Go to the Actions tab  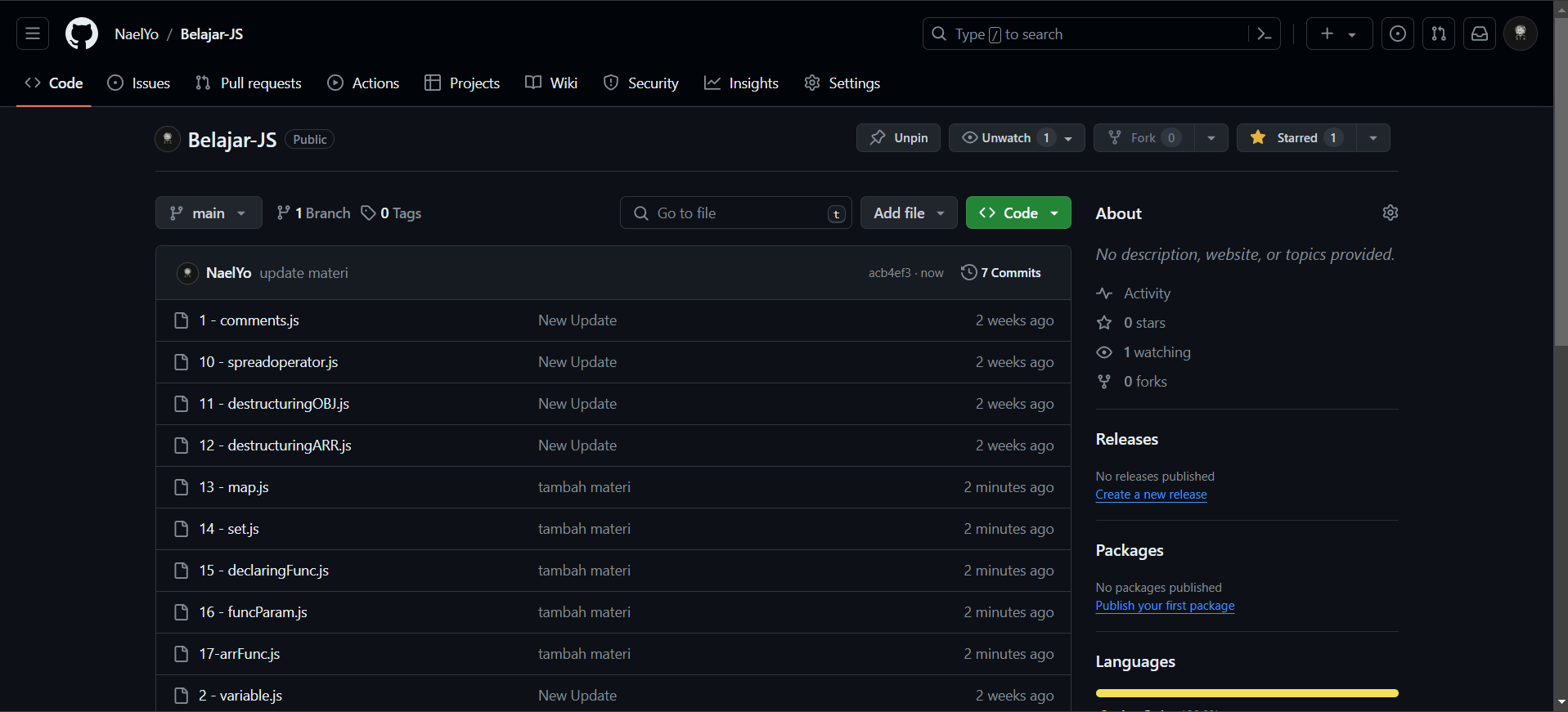point(363,83)
